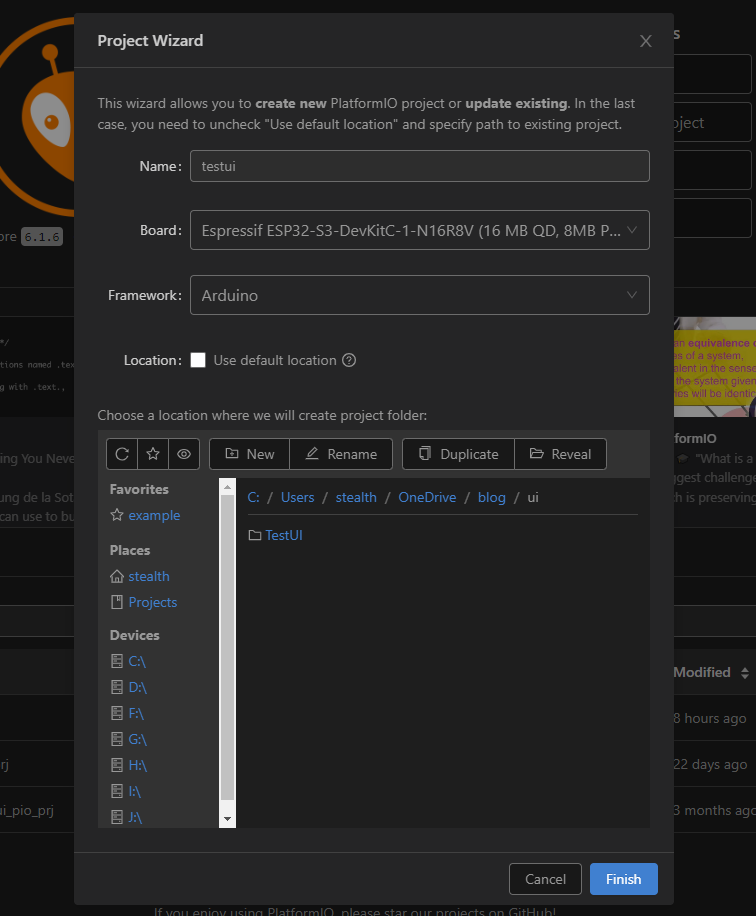Screen dimensions: 756x916
Task: Open the Framework dropdown showing Arduino
Action: [419, 295]
